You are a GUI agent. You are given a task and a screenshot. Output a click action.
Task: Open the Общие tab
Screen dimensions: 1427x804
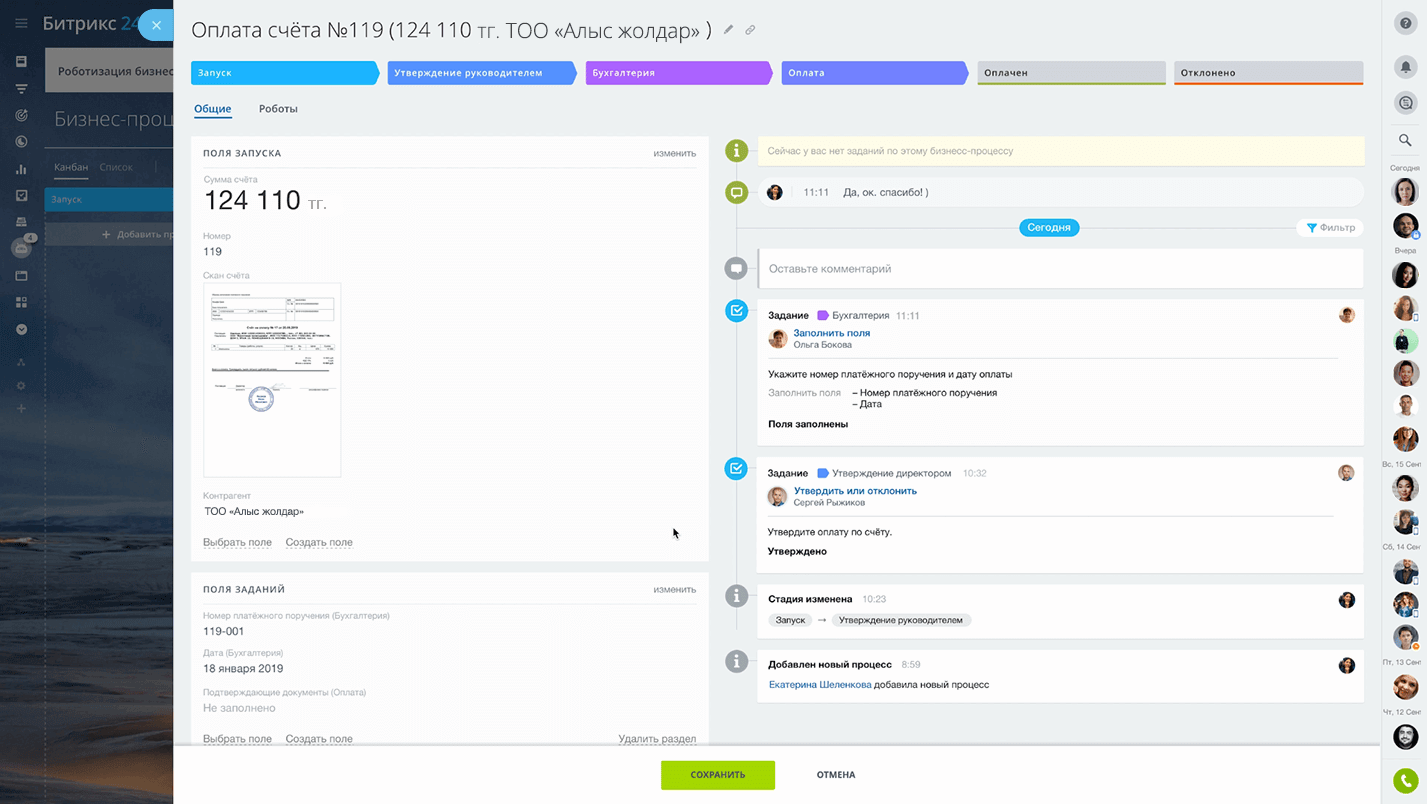pyautogui.click(x=213, y=109)
